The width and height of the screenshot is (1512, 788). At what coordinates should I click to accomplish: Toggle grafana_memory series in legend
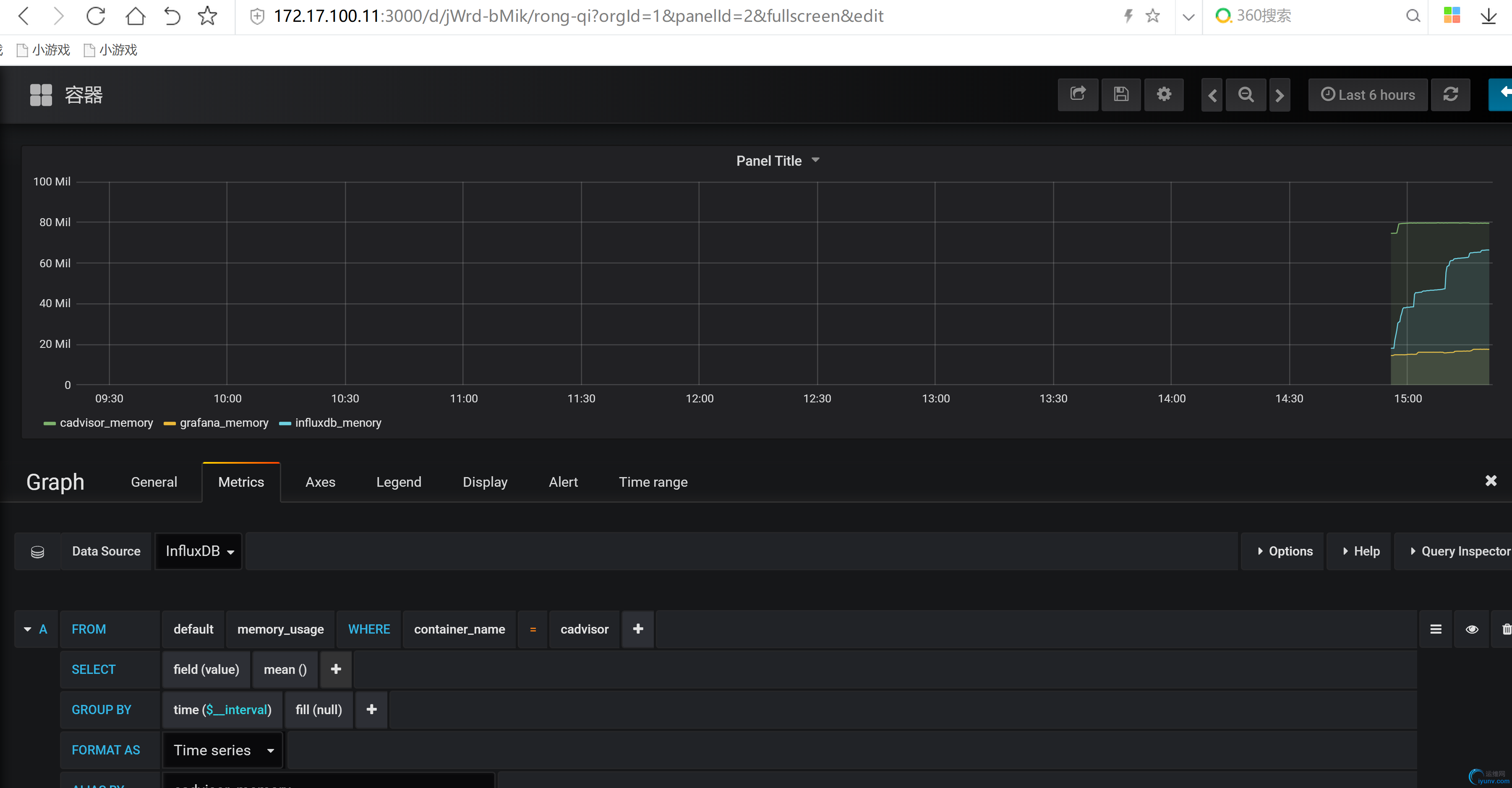pyautogui.click(x=224, y=423)
